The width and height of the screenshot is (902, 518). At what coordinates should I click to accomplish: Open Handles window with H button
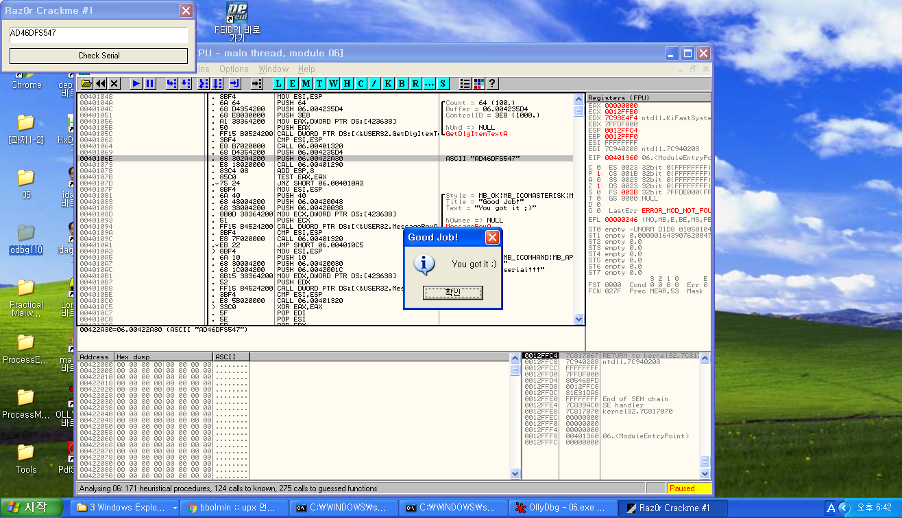click(x=347, y=84)
